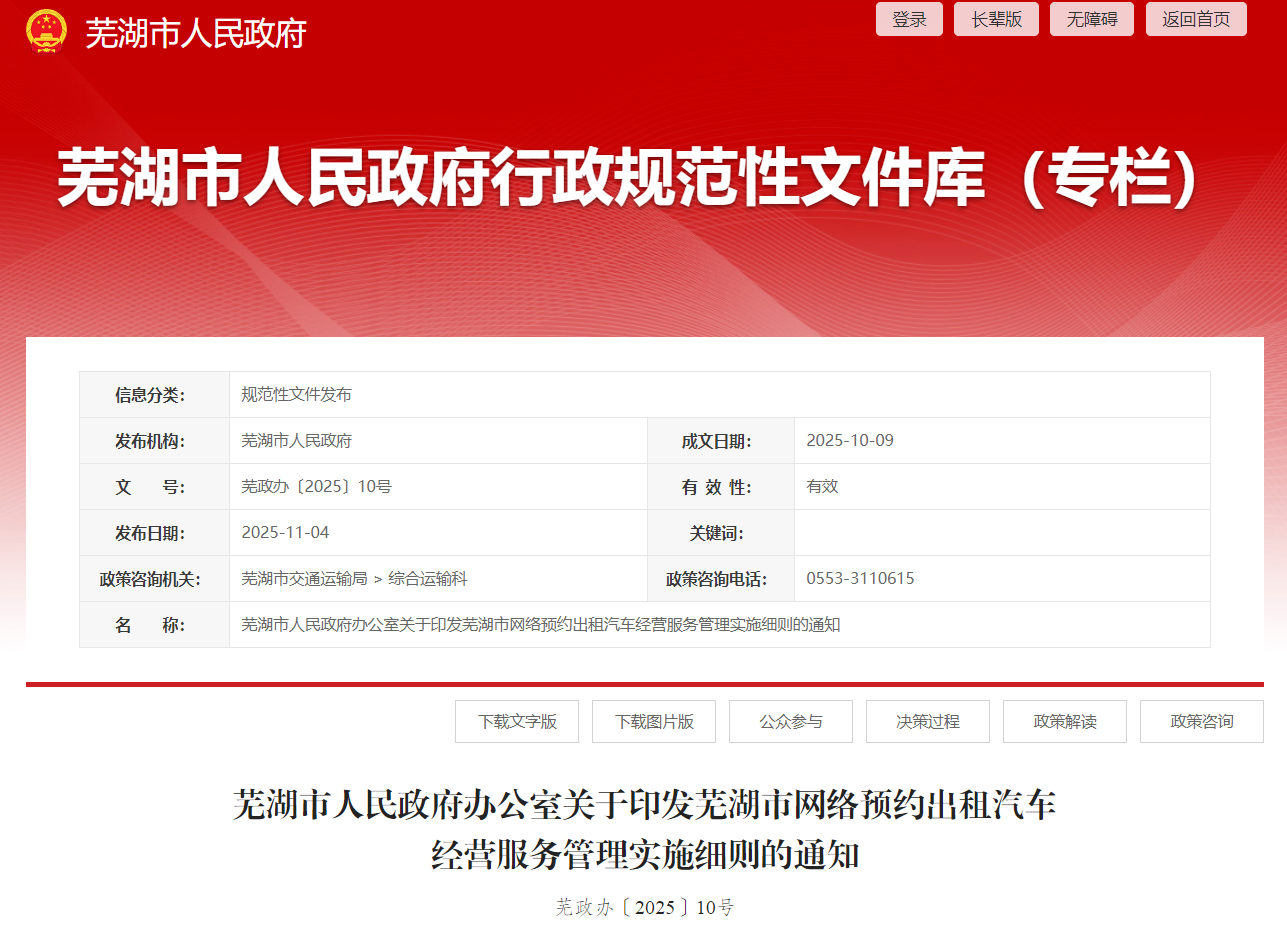Switch to 长辈版 mode

996,19
